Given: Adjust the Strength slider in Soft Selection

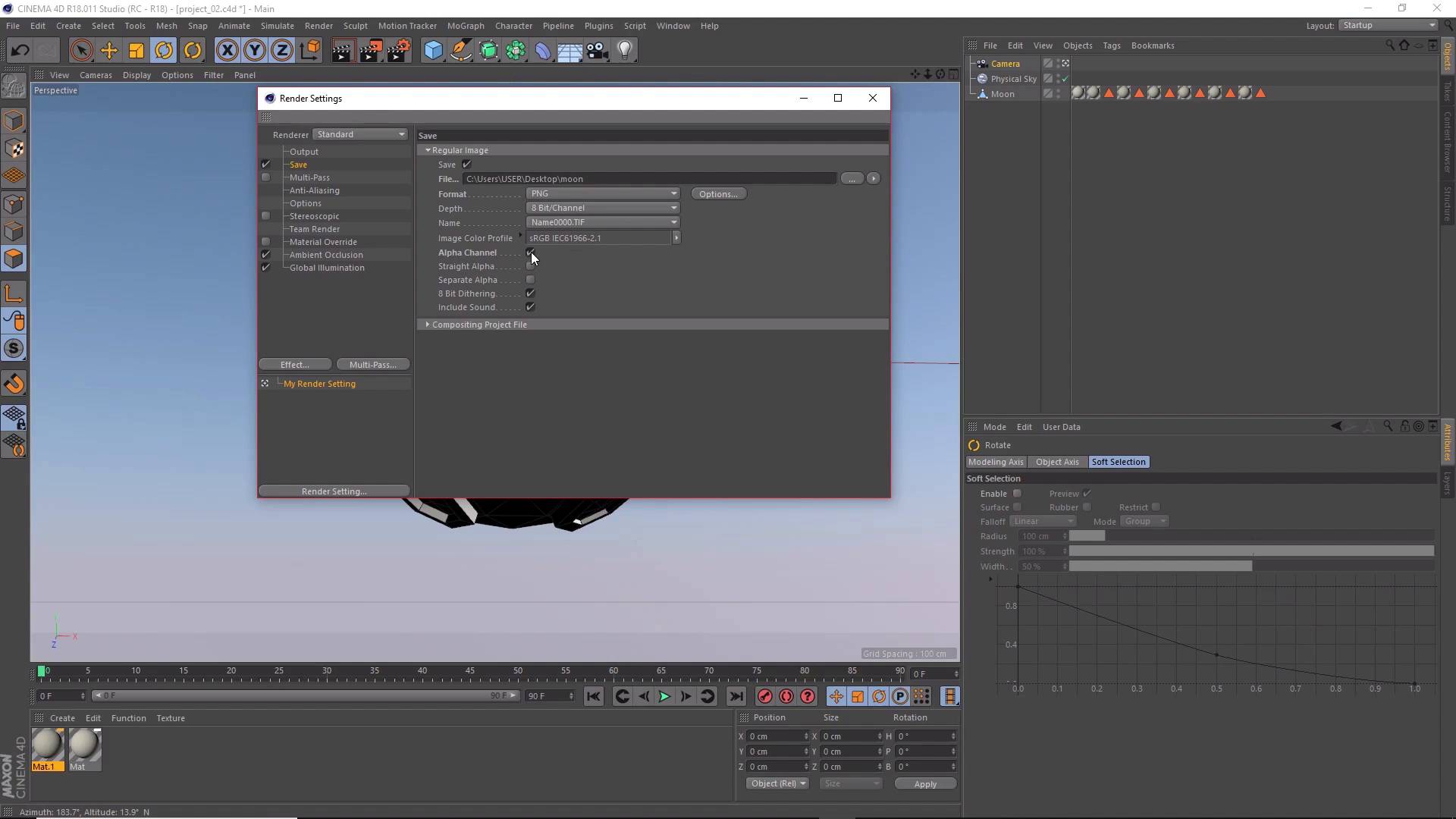Looking at the screenshot, I should click(1251, 551).
